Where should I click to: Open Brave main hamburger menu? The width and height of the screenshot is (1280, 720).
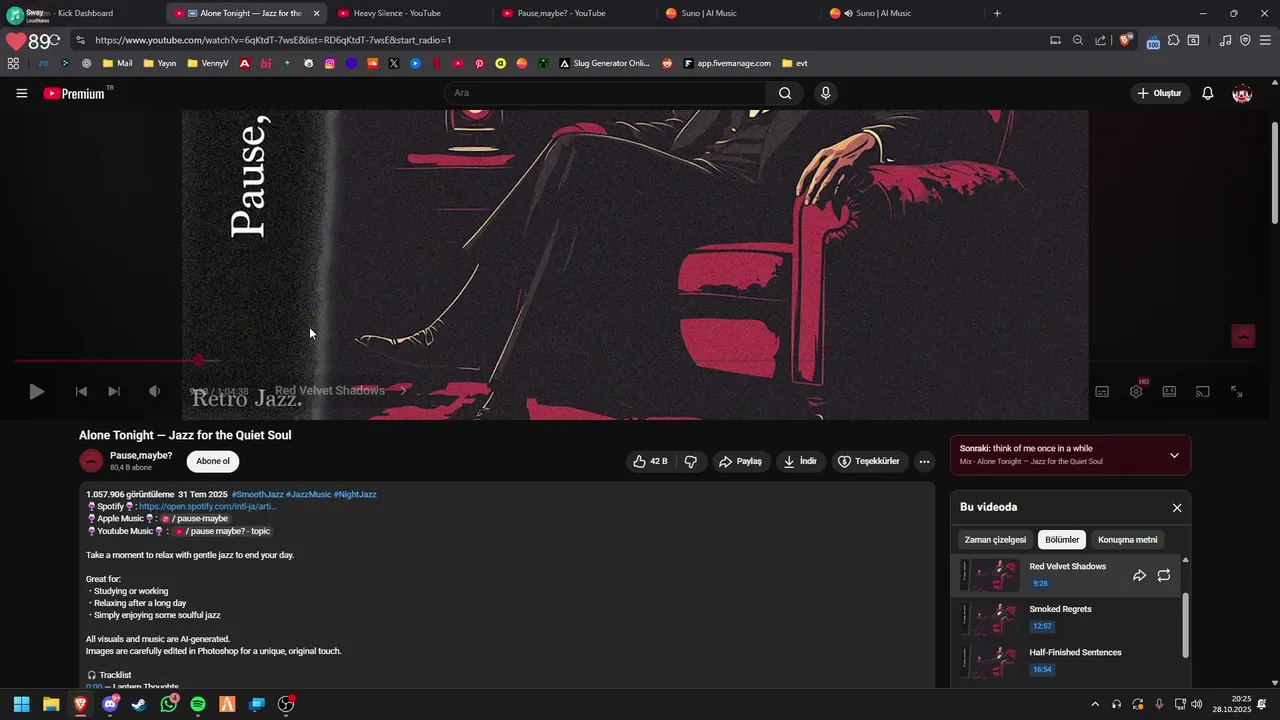click(x=1265, y=40)
